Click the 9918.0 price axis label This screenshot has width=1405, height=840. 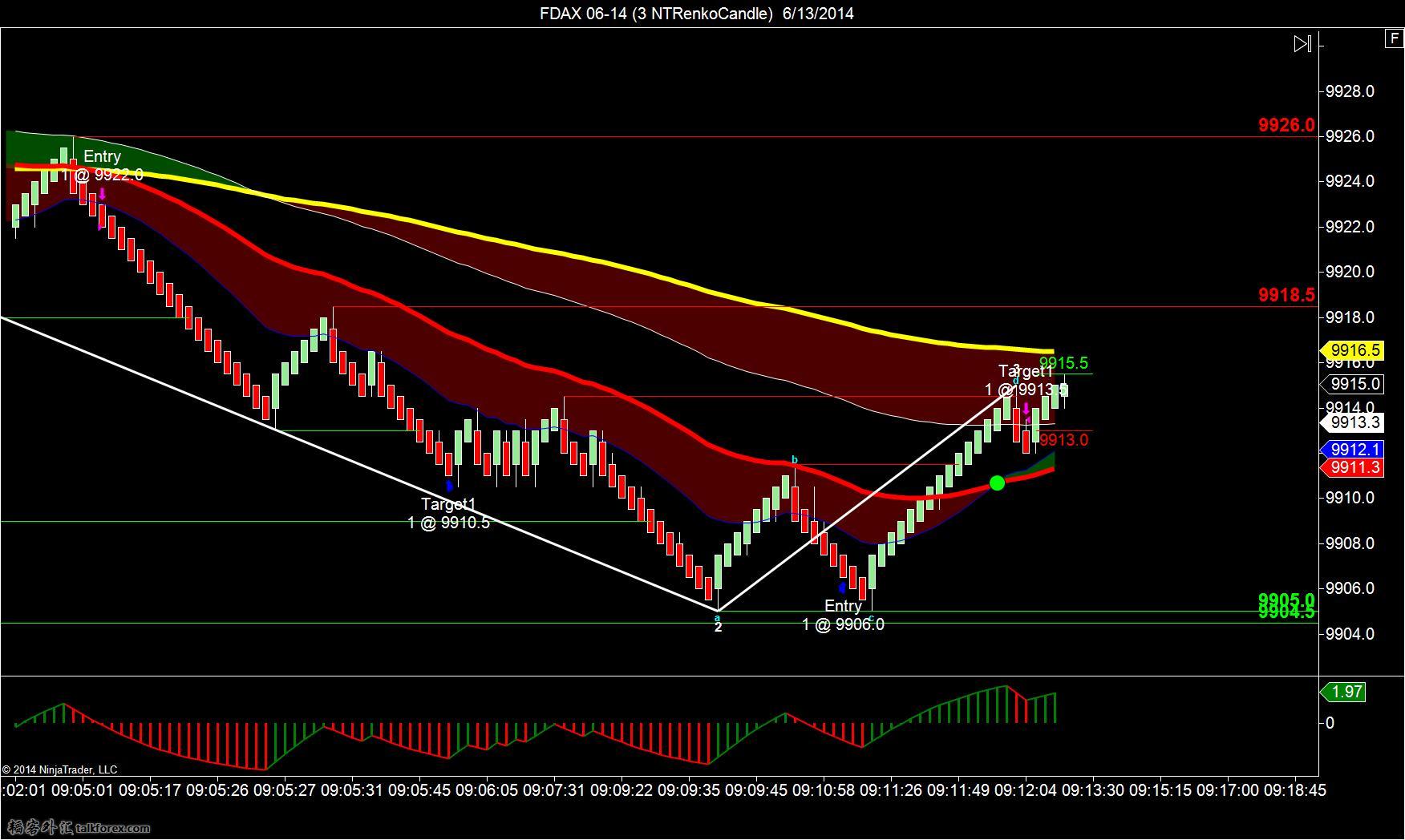(1350, 317)
